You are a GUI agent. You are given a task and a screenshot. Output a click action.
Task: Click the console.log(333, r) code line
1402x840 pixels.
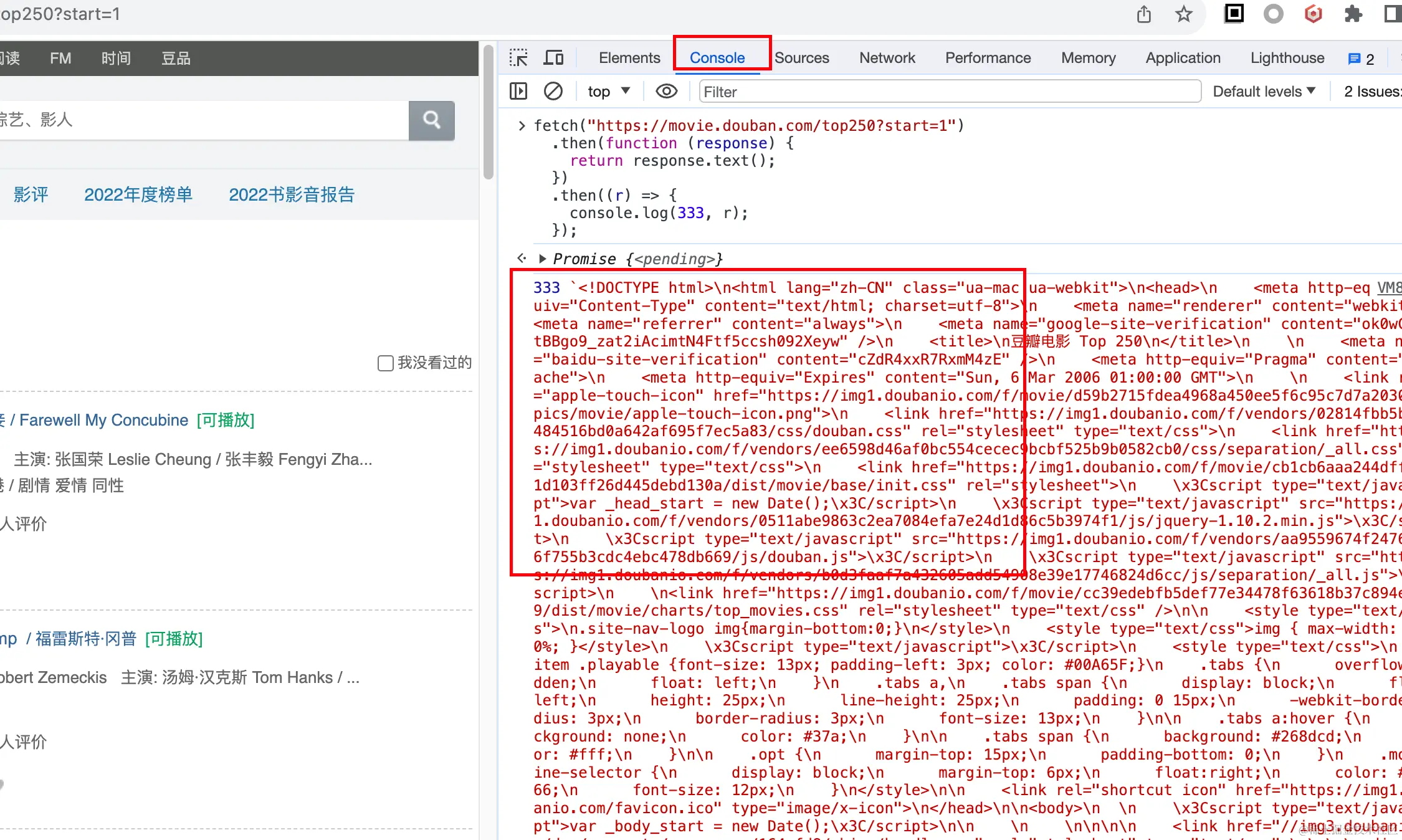click(x=659, y=213)
